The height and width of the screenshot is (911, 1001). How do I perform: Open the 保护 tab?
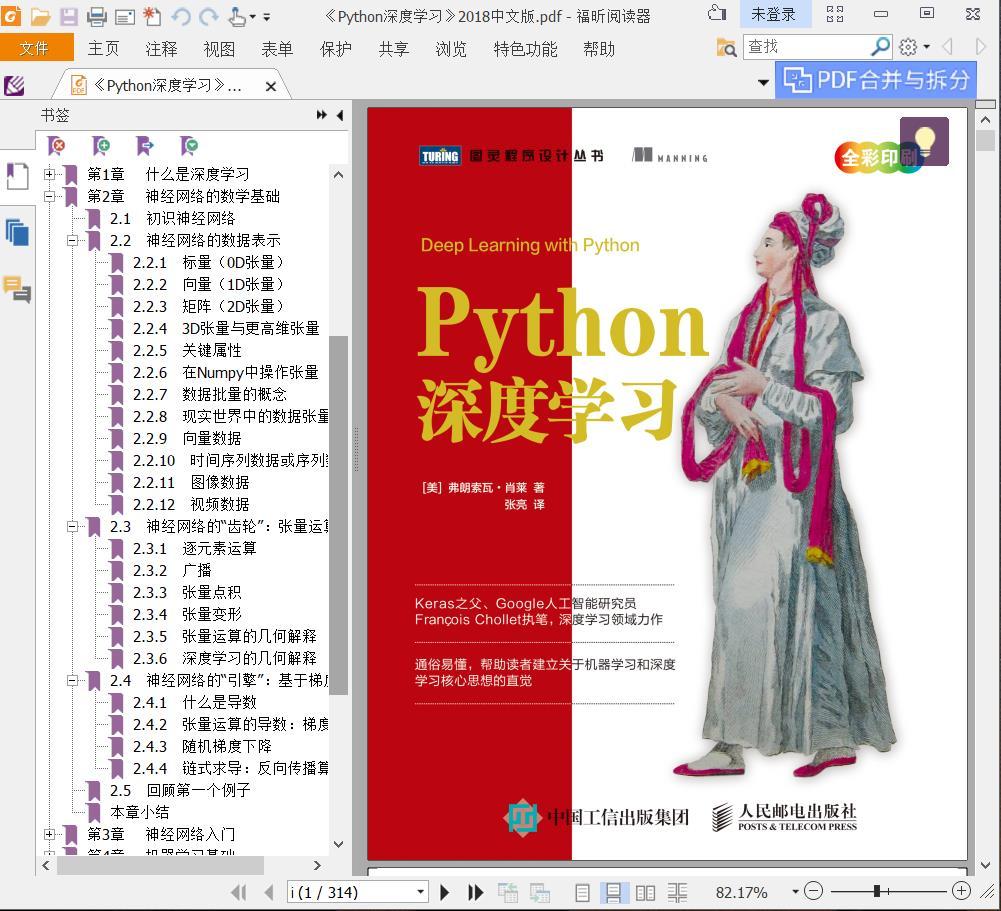coord(336,49)
